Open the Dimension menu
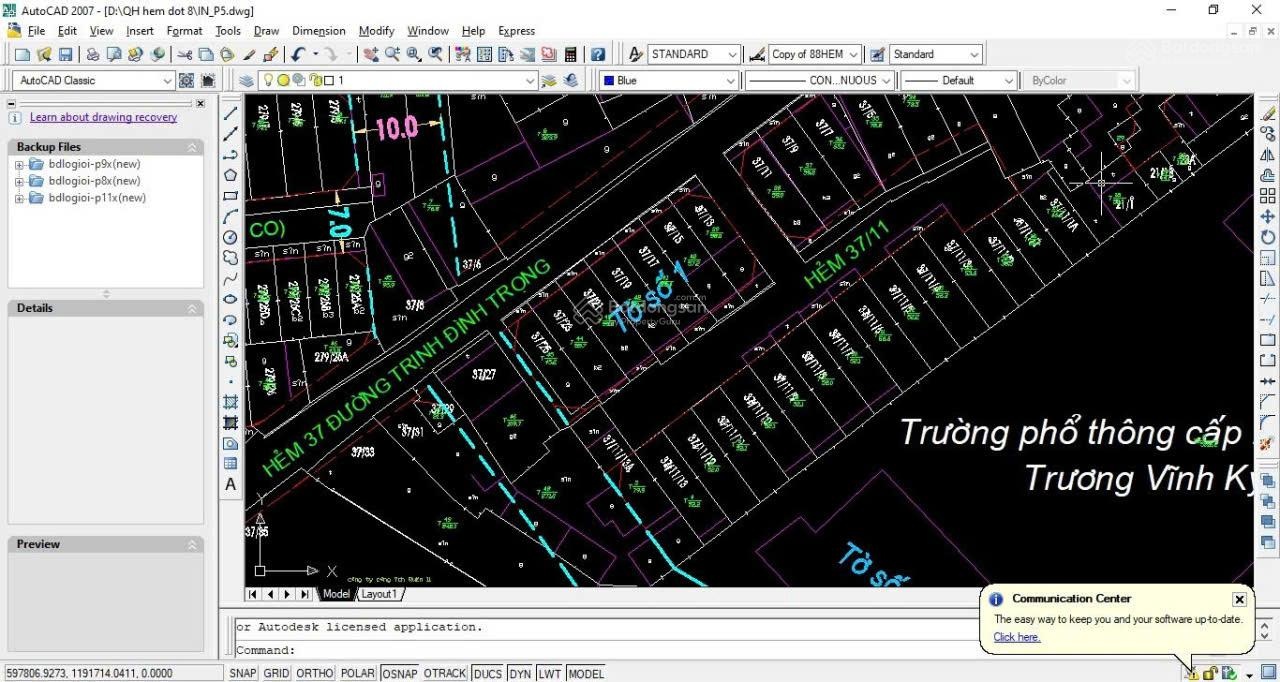The width and height of the screenshot is (1280, 682). click(x=318, y=31)
